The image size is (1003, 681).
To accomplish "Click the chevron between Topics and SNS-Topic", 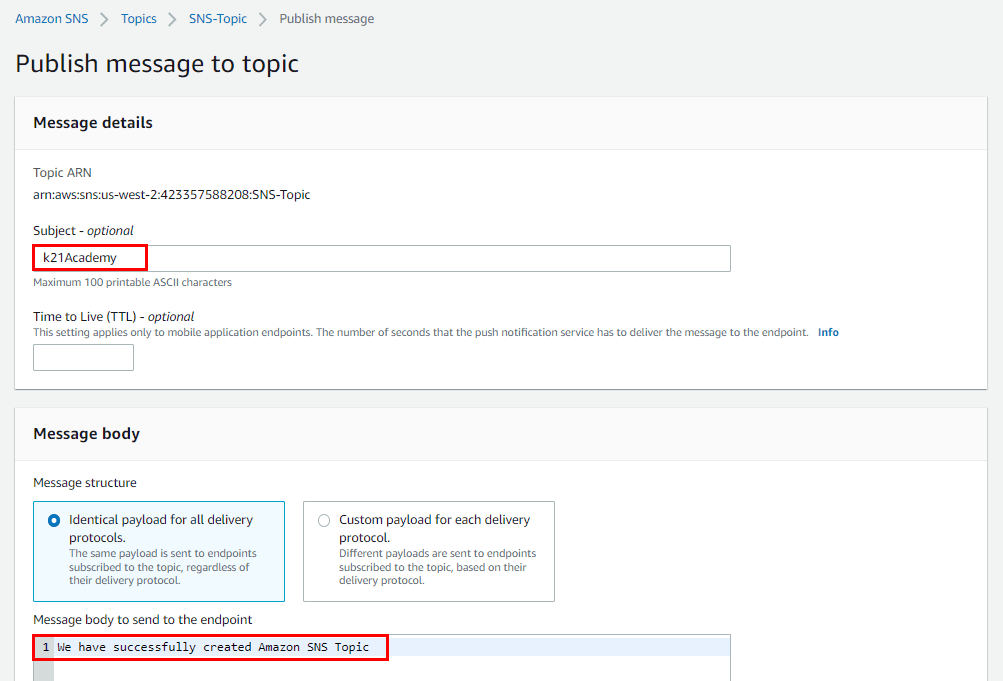I will [173, 19].
